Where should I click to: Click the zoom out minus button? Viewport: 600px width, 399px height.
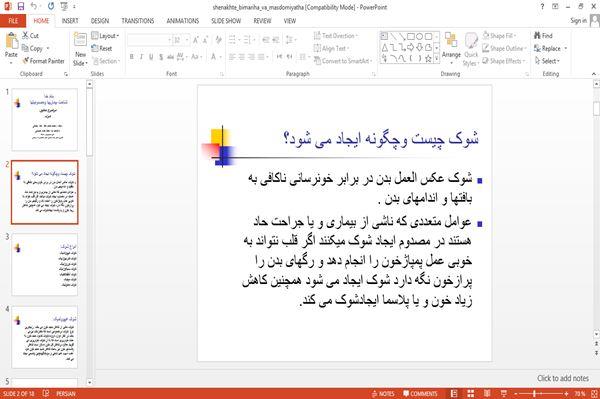515,393
